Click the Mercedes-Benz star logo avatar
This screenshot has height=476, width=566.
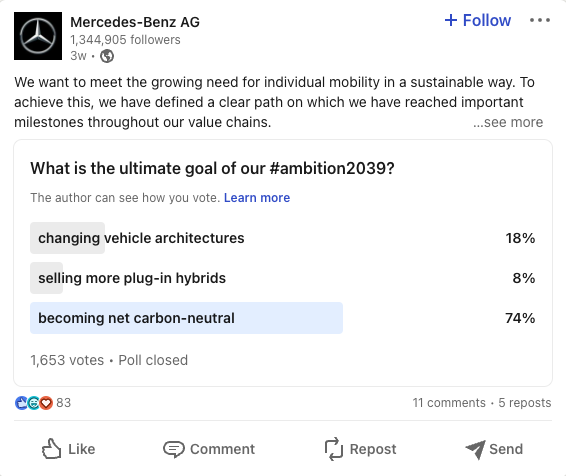[38, 36]
